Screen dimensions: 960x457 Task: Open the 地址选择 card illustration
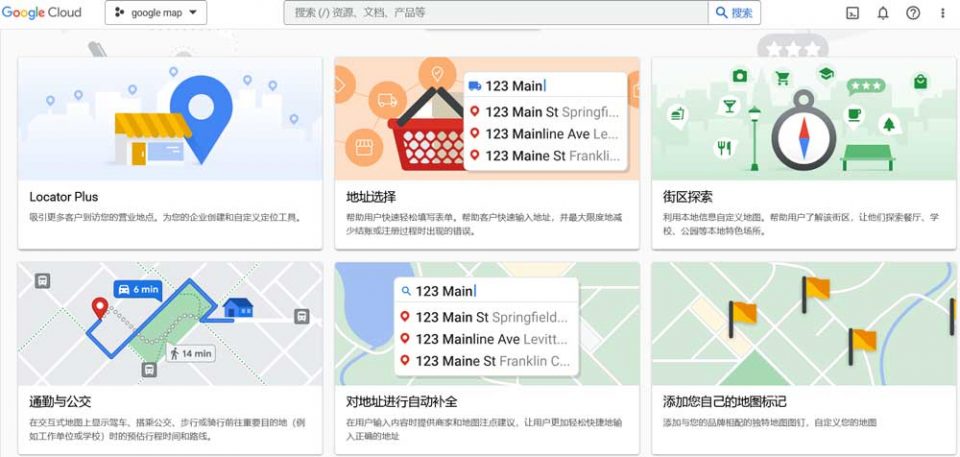click(x=487, y=119)
